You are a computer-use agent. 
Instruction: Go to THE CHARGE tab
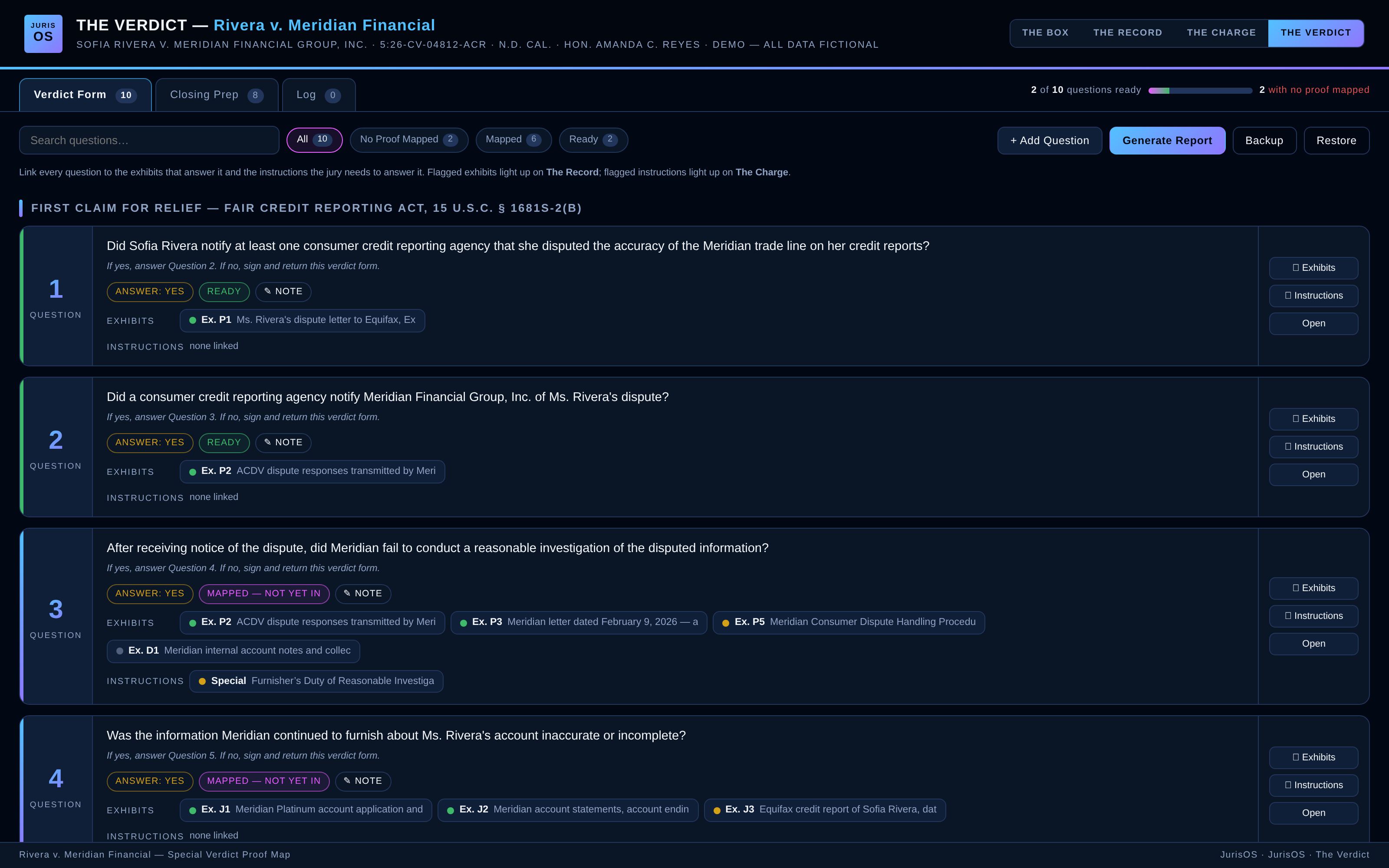click(1221, 33)
